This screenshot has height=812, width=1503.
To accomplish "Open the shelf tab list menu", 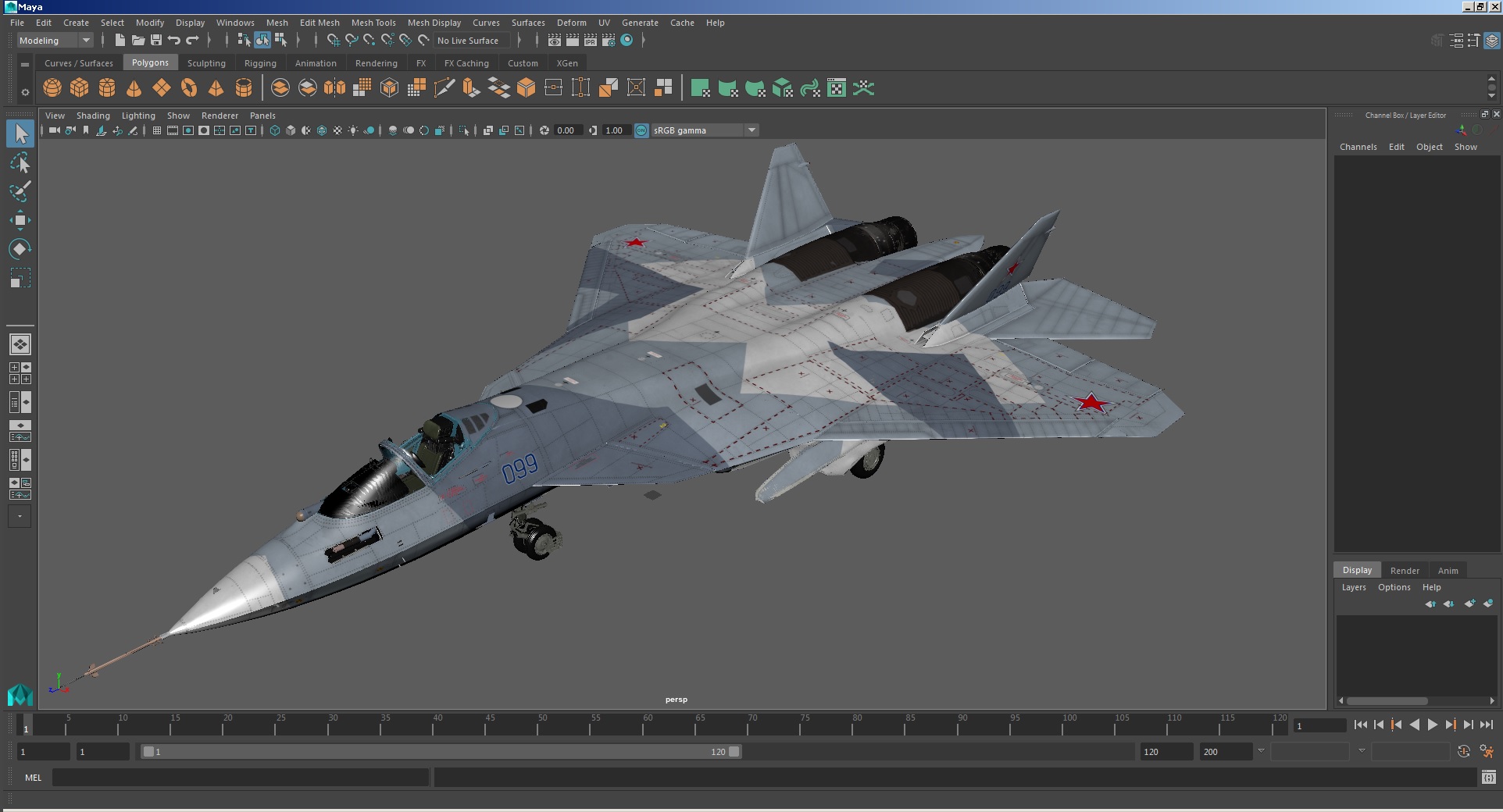I will (25, 65).
